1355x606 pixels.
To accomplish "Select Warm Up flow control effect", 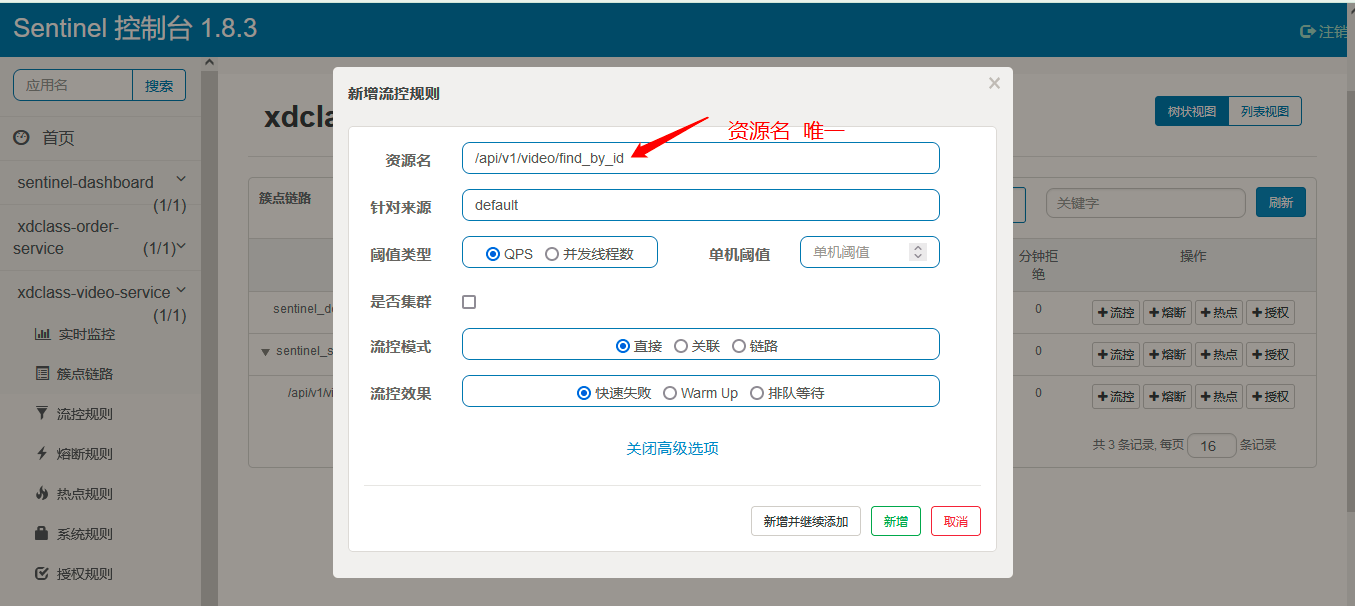I will 670,393.
